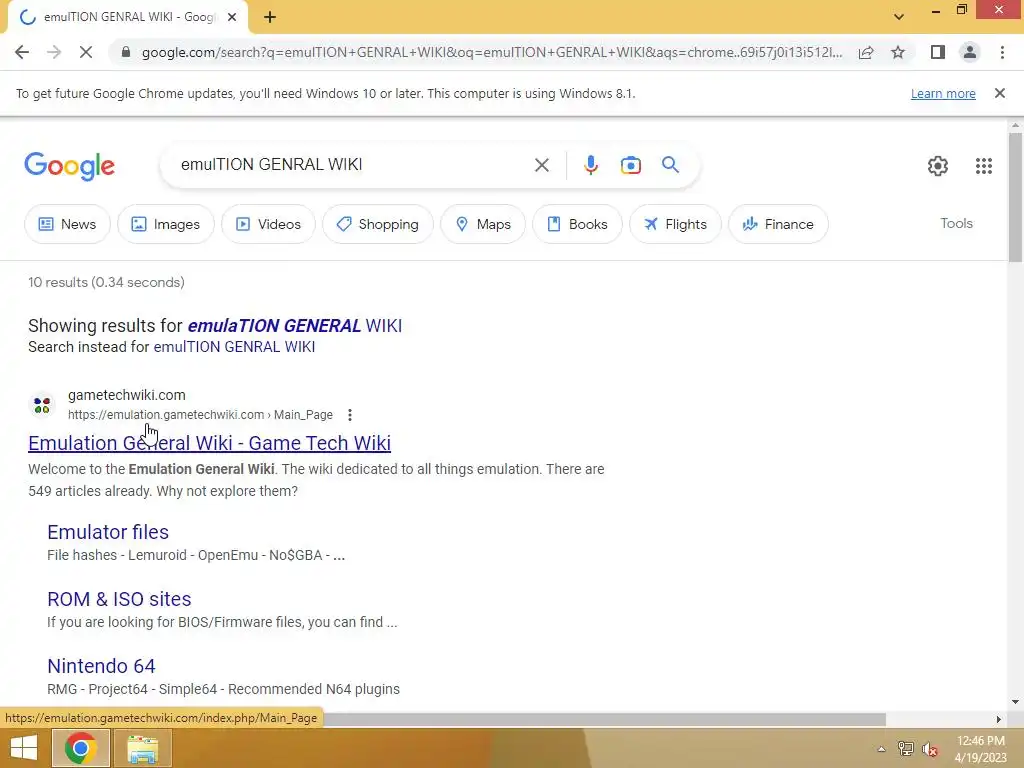Search instead for emulTION GENRAL WIKI
The image size is (1024, 768).
[x=234, y=347]
